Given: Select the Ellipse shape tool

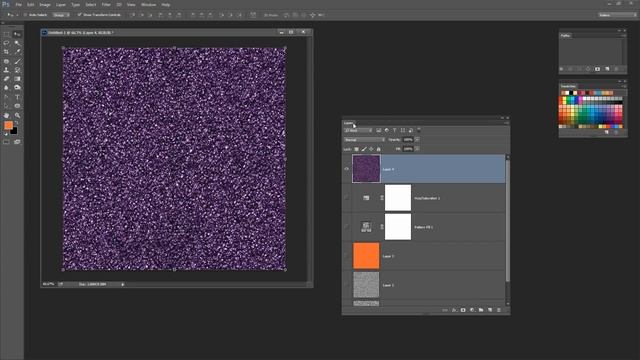Looking at the screenshot, I should (17, 106).
